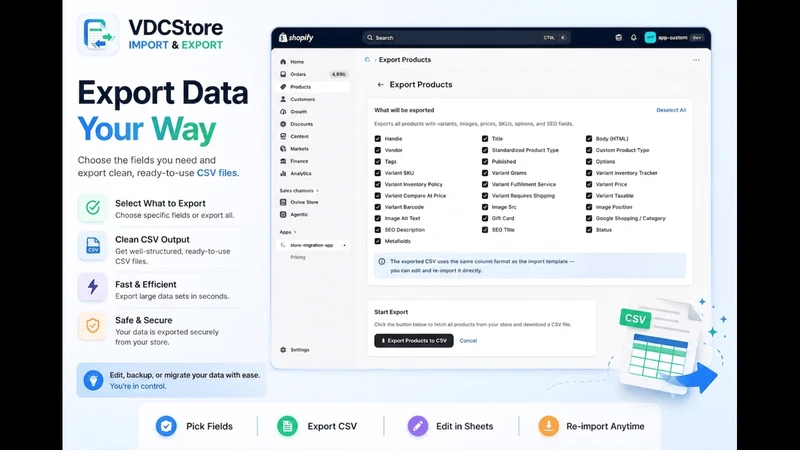Image resolution: width=800 pixels, height=450 pixels.
Task: Click the info icon in export notice
Action: pyautogui.click(x=382, y=261)
